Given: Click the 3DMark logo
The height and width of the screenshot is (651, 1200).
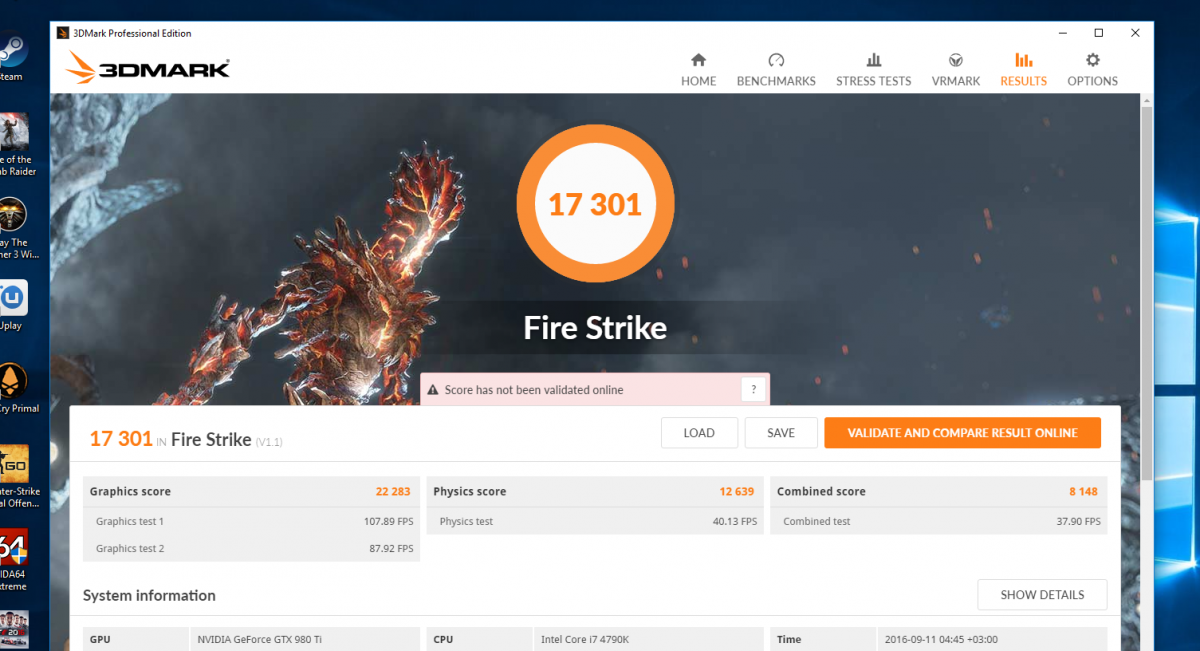Looking at the screenshot, I should click(x=148, y=67).
